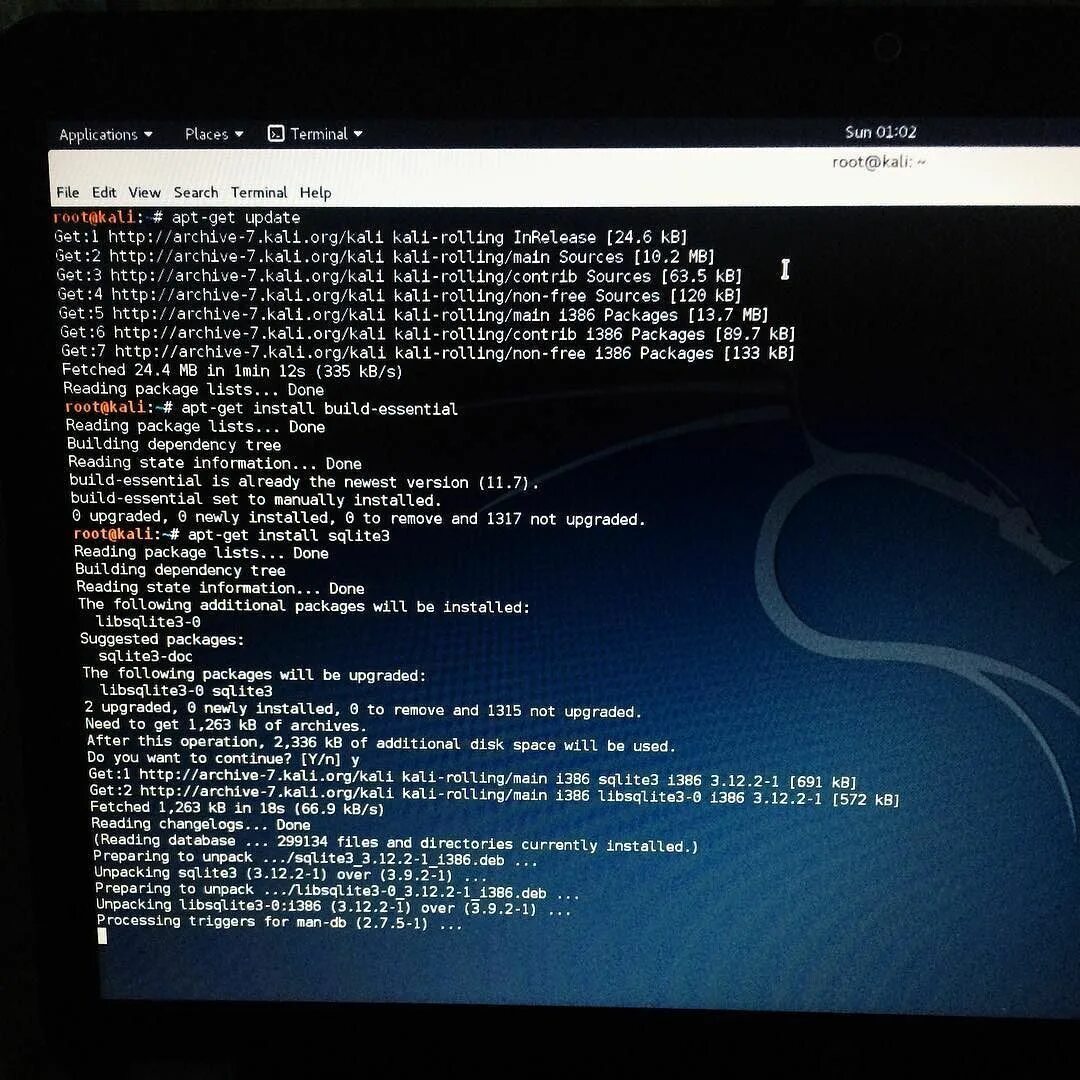Click the 'Suggested packages:' line
This screenshot has height=1080, width=1080.
tap(162, 639)
